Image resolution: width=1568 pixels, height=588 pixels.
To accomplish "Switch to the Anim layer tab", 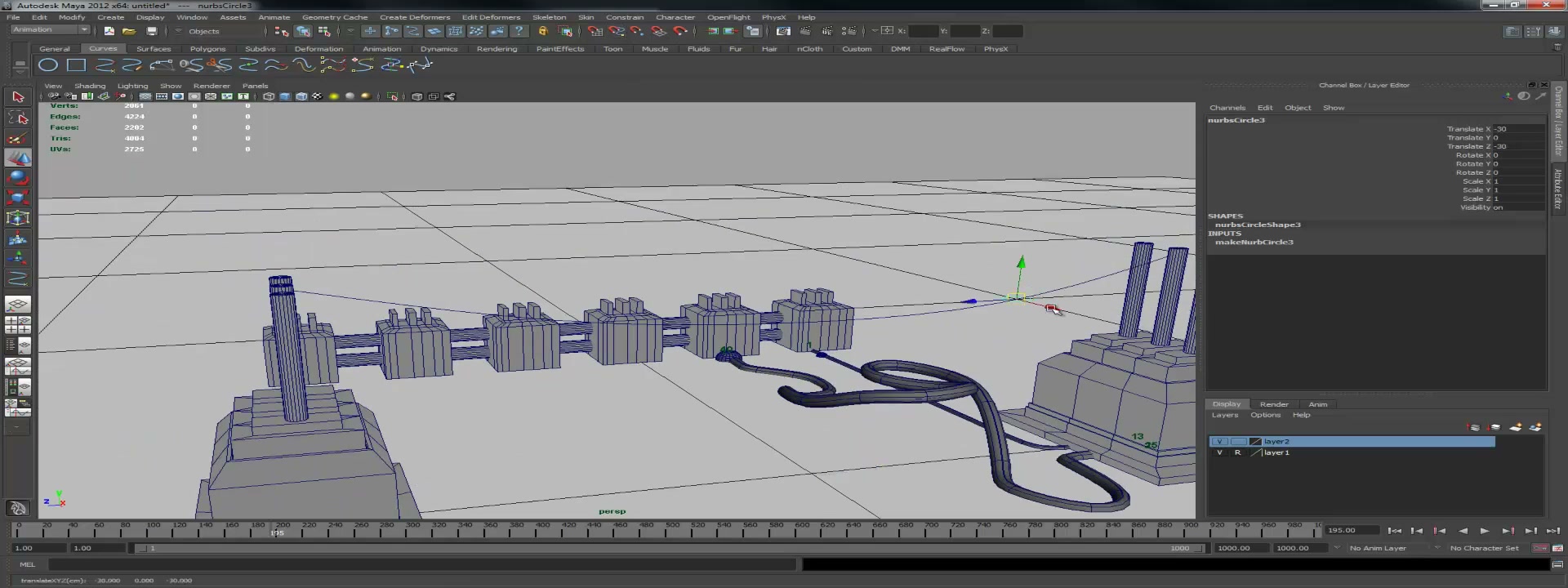I will click(x=1318, y=404).
